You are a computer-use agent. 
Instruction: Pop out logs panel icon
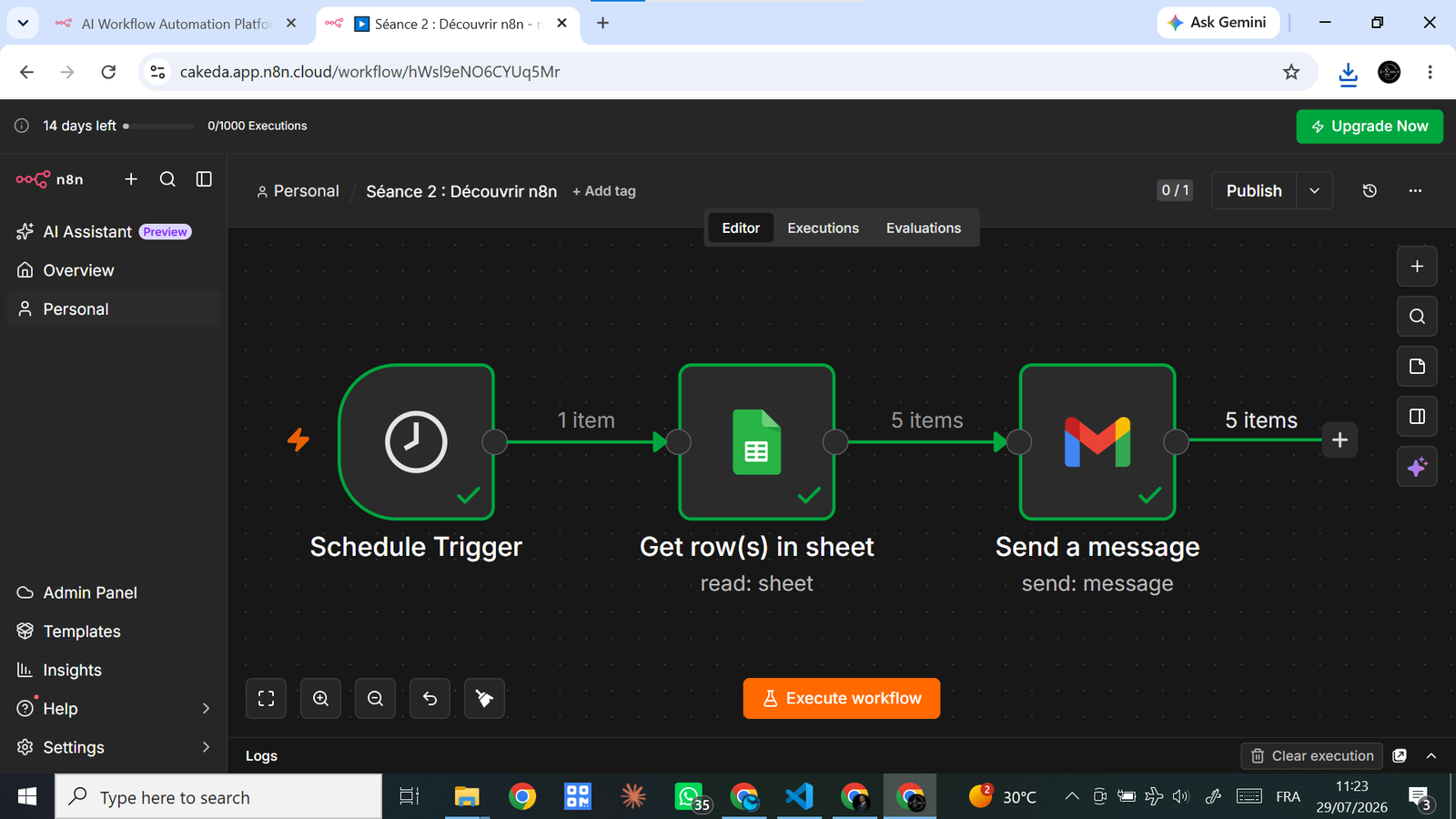point(1400,756)
